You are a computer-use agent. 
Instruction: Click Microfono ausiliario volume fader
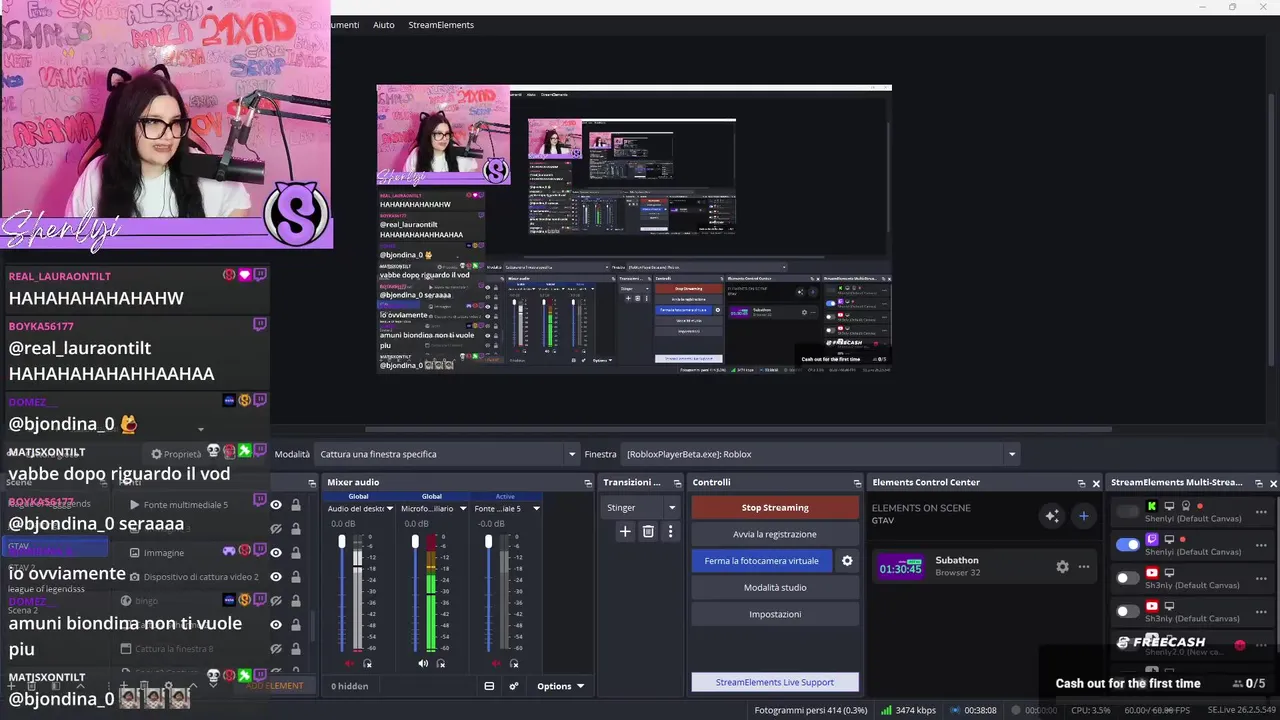point(415,542)
